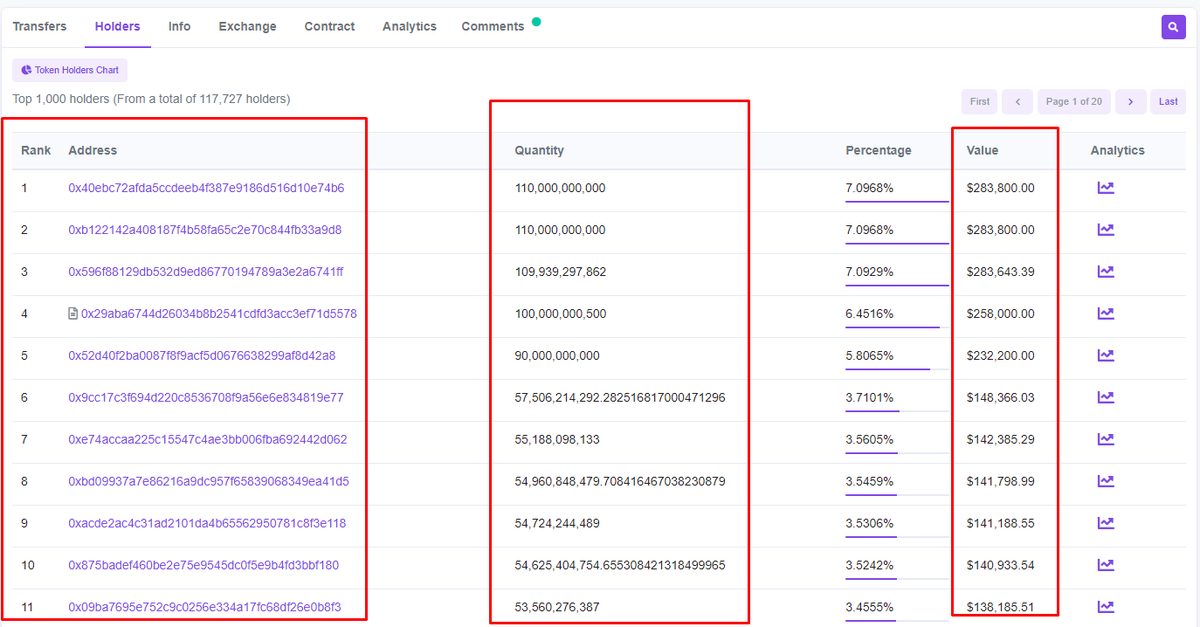Screen dimensions: 1200x627
Task: Click the total holders count text
Action: [151, 99]
